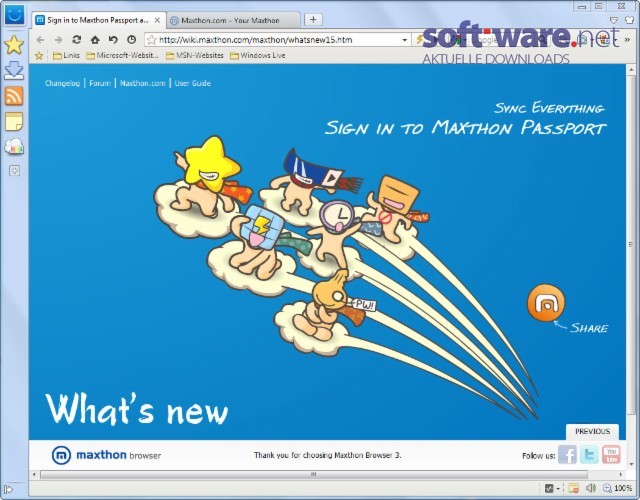Open the Twitter follow icon

tap(589, 455)
